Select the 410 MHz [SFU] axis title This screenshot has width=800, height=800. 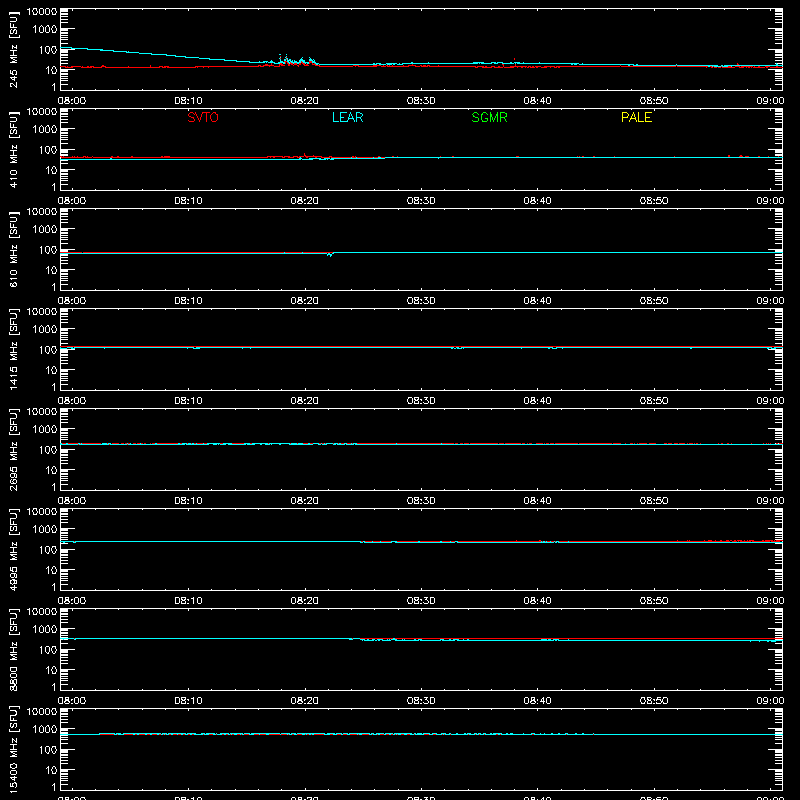pos(13,149)
